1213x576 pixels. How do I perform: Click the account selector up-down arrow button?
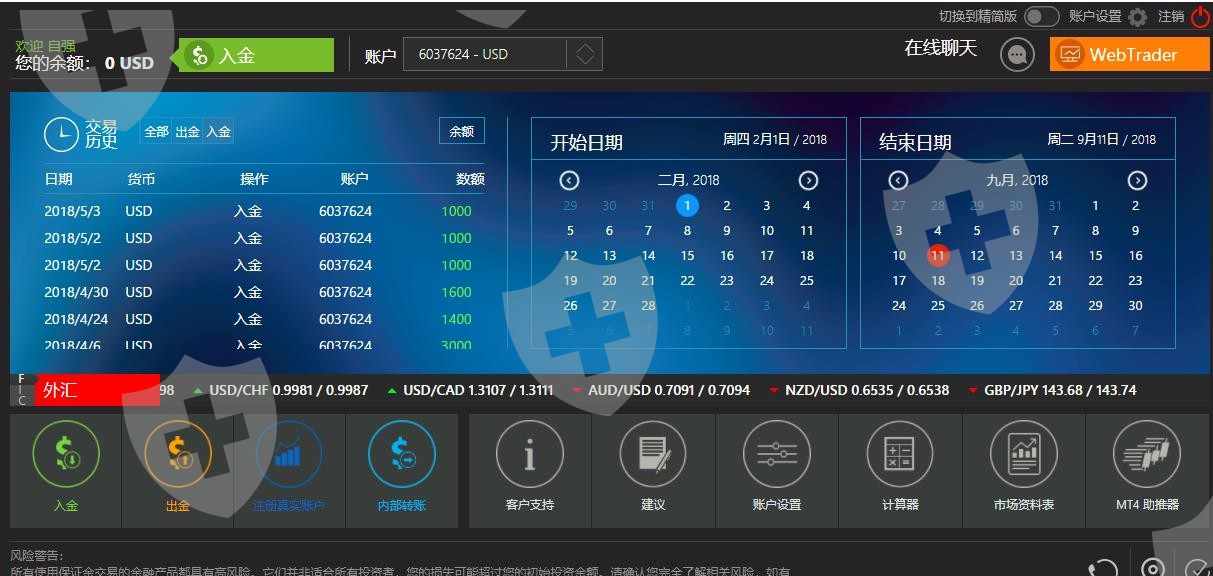pos(585,54)
